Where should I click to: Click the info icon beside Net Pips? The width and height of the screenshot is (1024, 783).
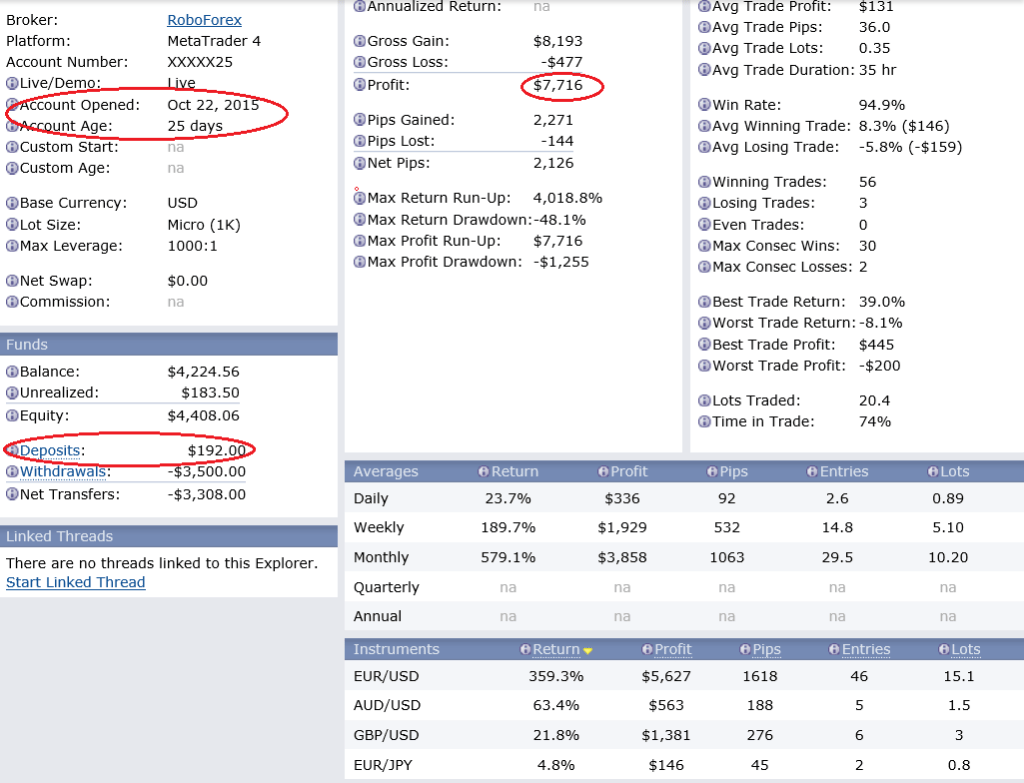(x=360, y=163)
